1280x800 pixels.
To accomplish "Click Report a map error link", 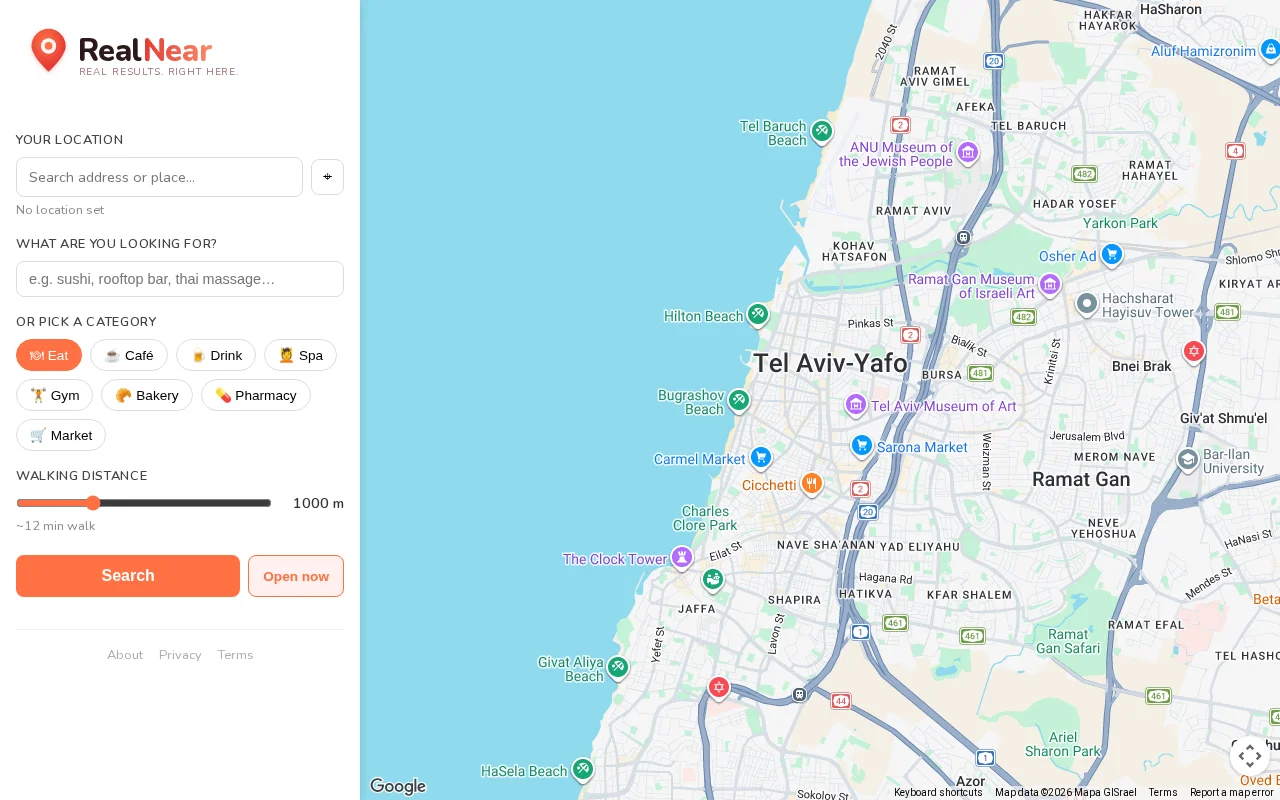I will click(x=1232, y=792).
